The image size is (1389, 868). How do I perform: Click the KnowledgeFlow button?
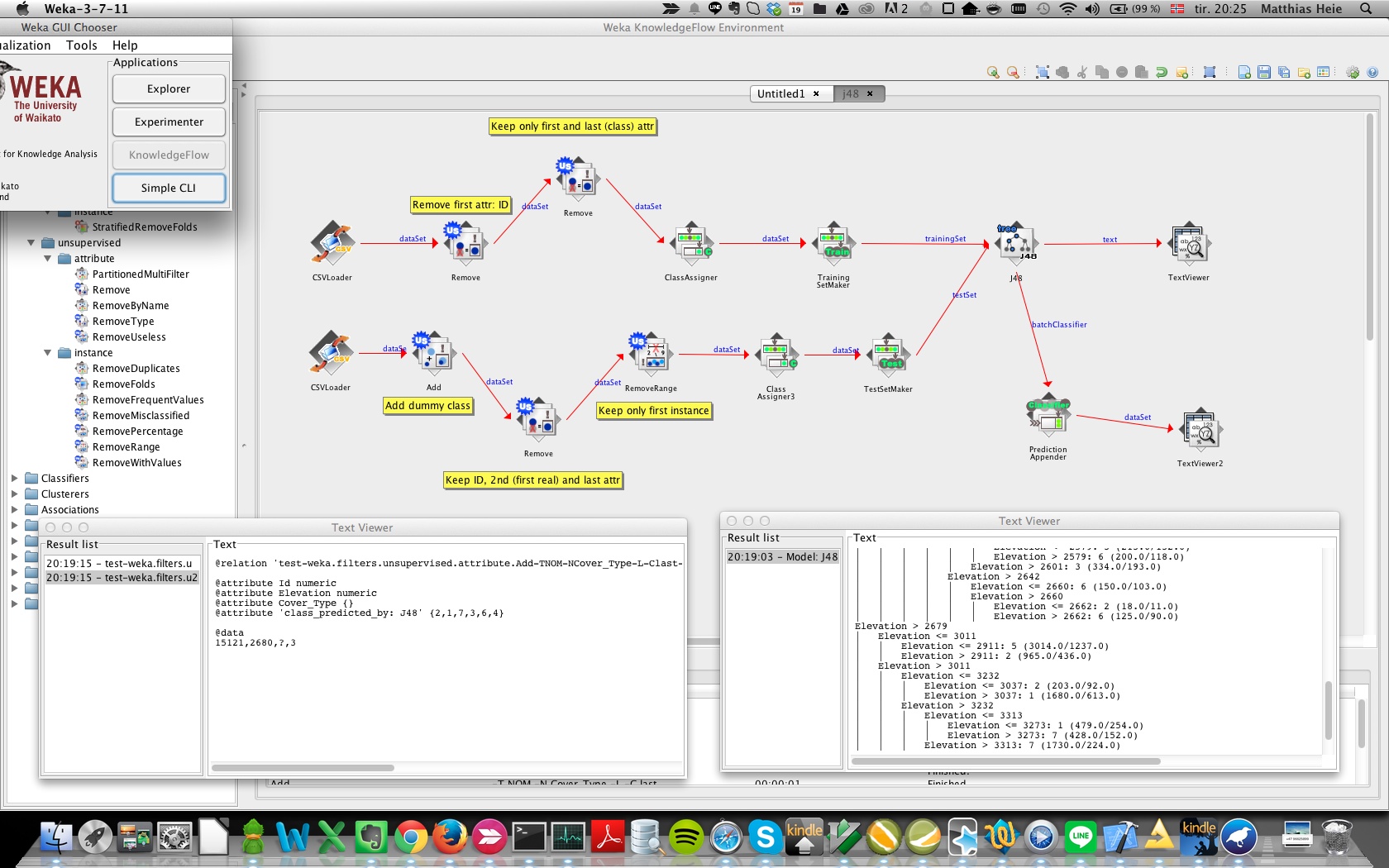(169, 155)
